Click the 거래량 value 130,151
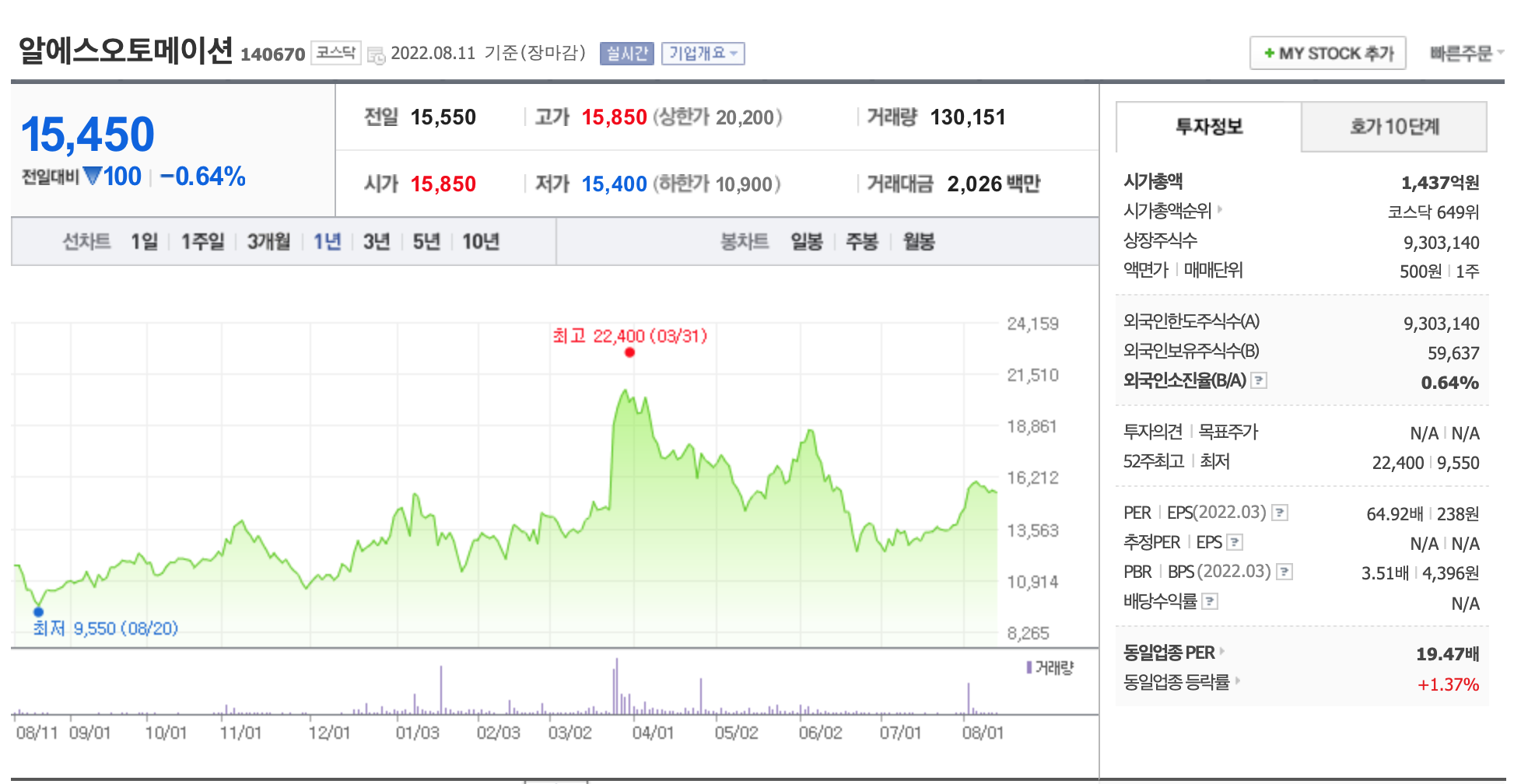This screenshot has height=784, width=1514. [968, 117]
